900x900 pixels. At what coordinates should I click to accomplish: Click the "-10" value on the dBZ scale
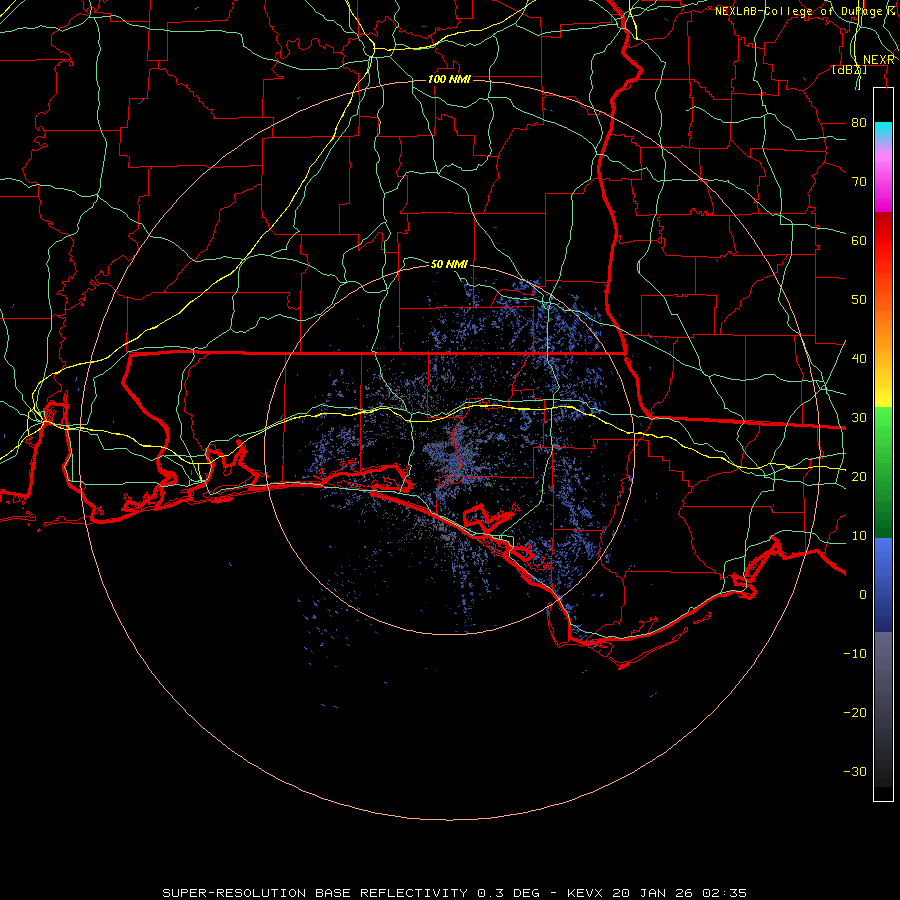coord(855,654)
